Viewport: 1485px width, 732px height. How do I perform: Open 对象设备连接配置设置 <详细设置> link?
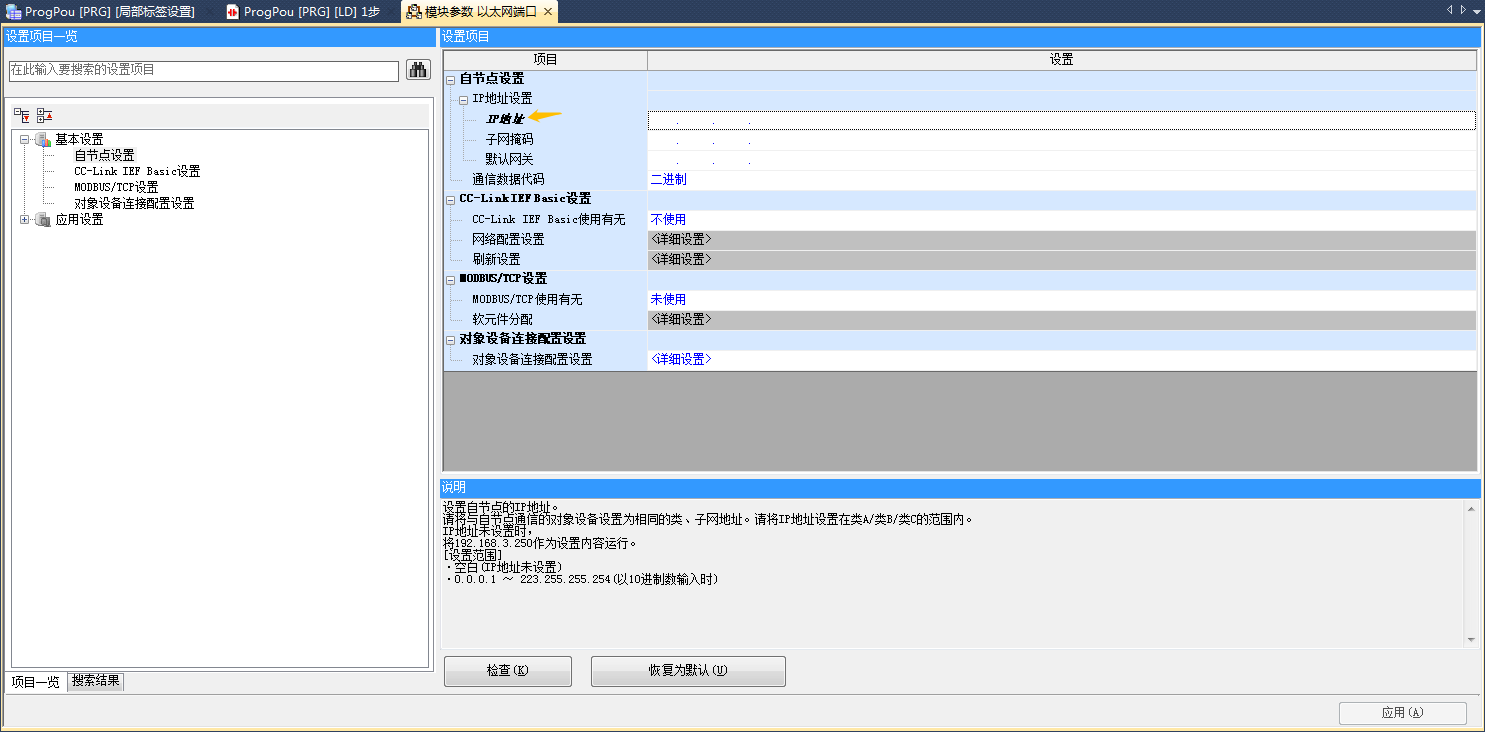681,359
